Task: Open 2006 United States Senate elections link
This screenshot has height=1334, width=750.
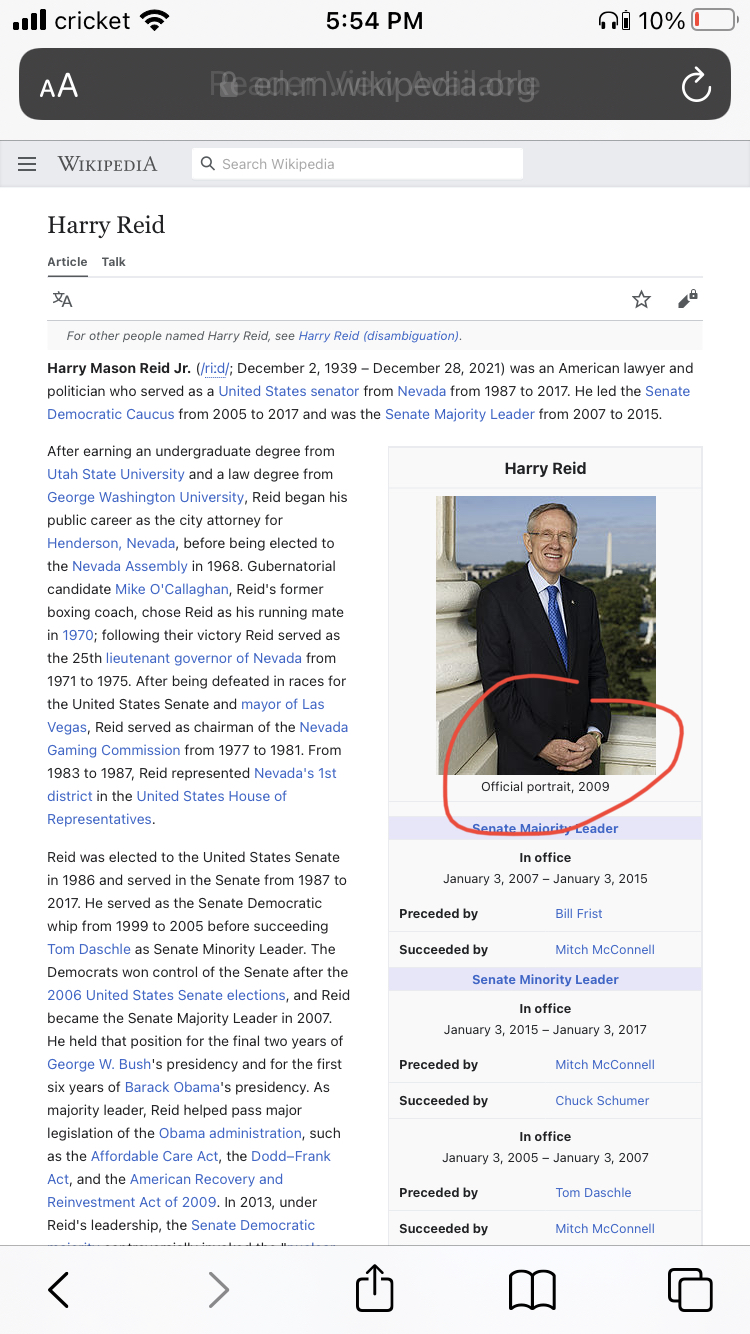Action: pos(166,995)
